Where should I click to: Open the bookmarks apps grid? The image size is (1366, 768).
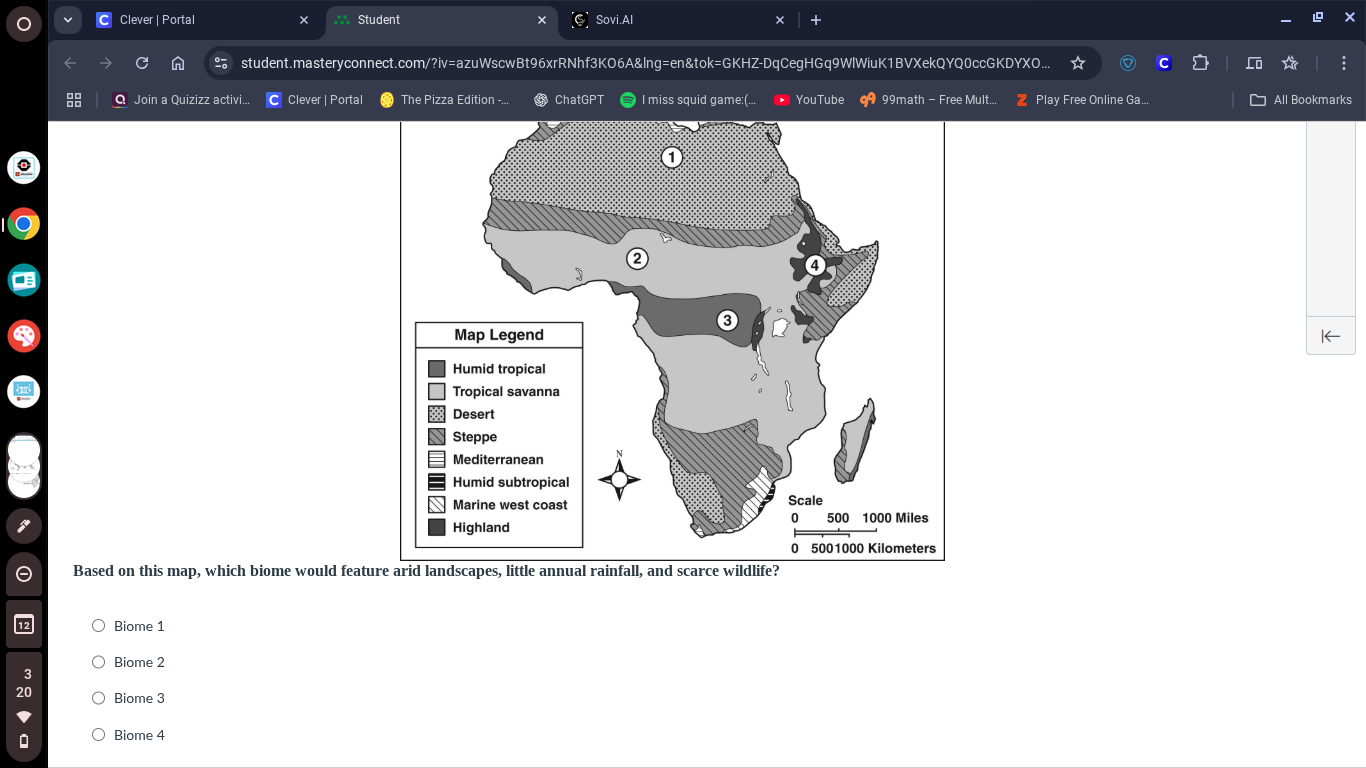coord(73,100)
